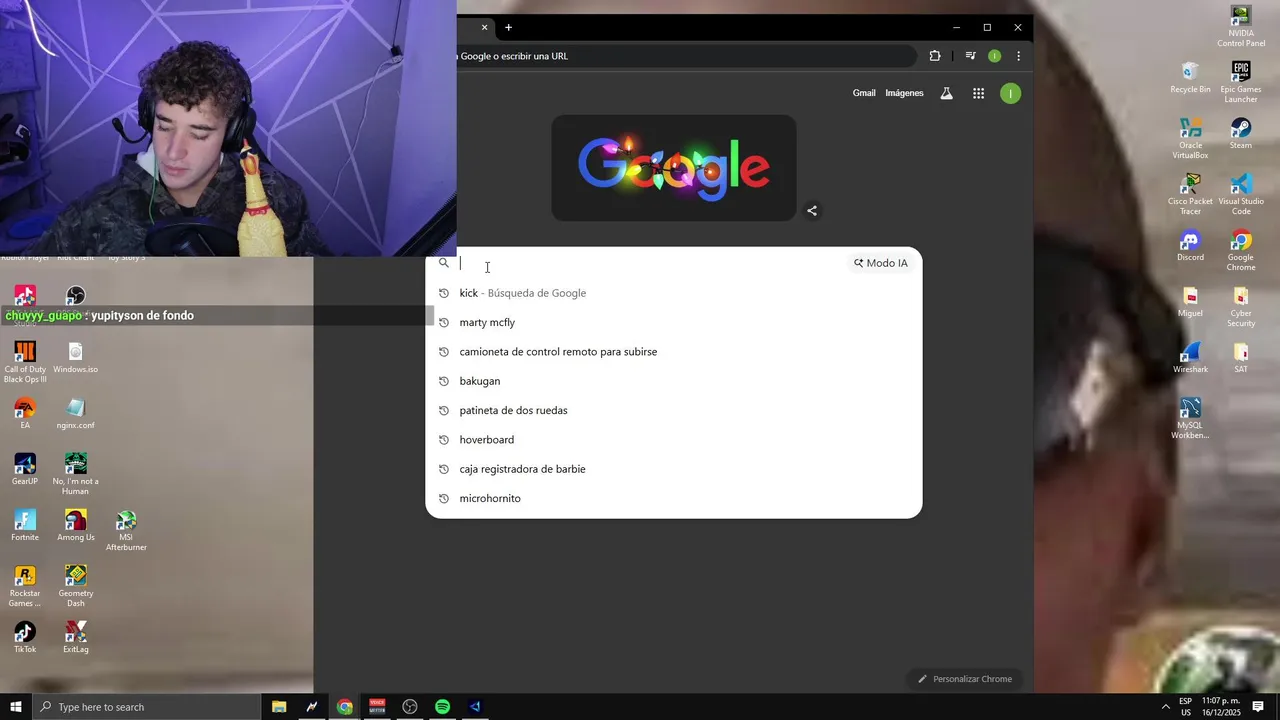Open Chrome extensions puzzle icon
The image size is (1280, 720).
[x=935, y=56]
